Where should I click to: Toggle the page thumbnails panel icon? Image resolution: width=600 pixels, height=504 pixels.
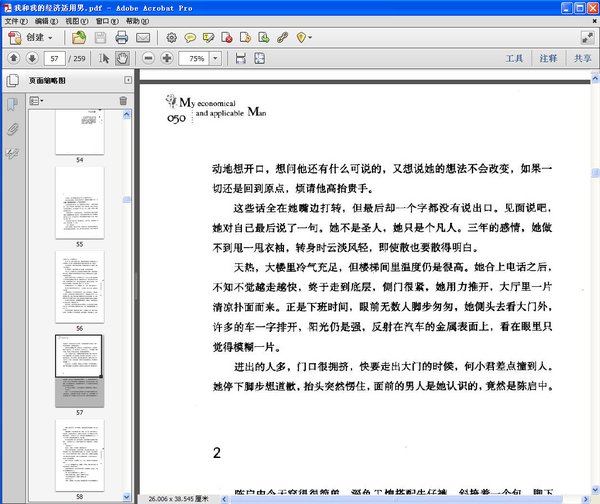point(13,80)
